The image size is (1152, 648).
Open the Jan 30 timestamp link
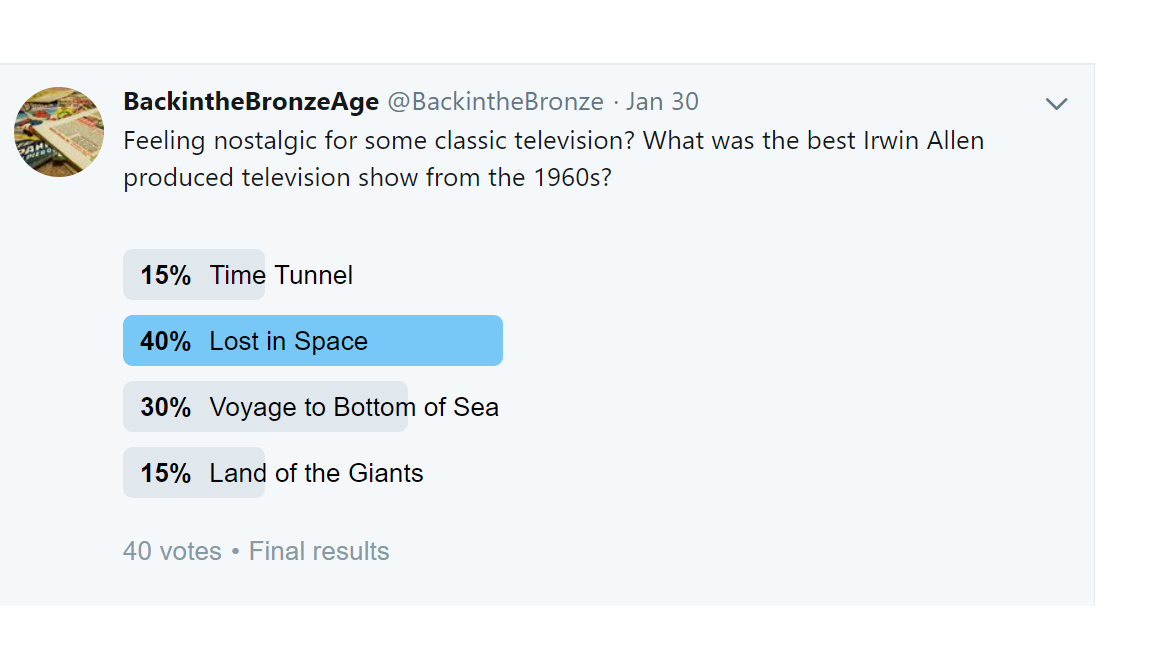click(x=662, y=101)
